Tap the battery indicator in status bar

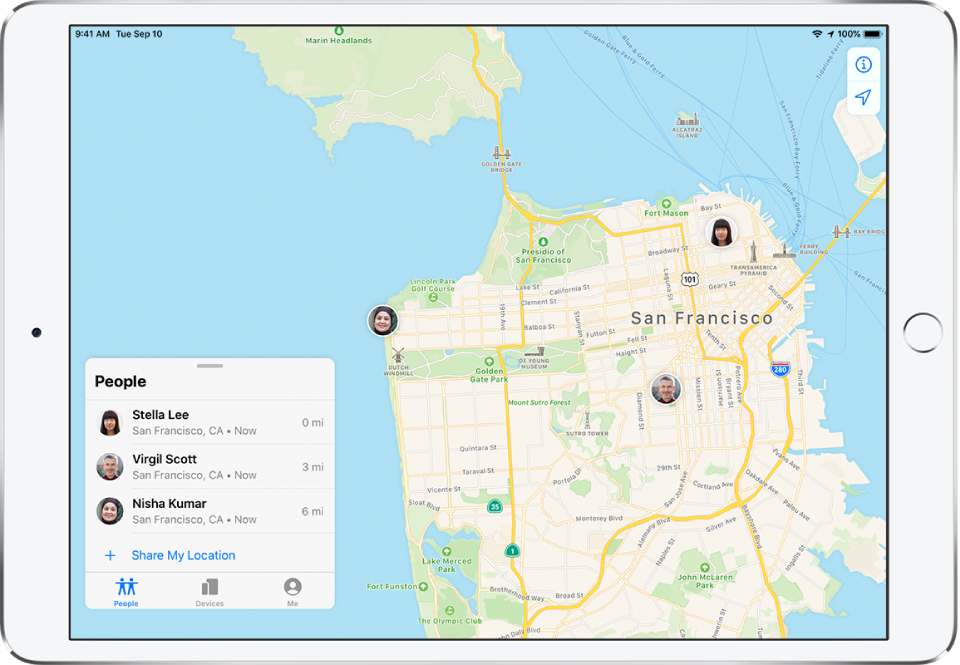coord(873,34)
